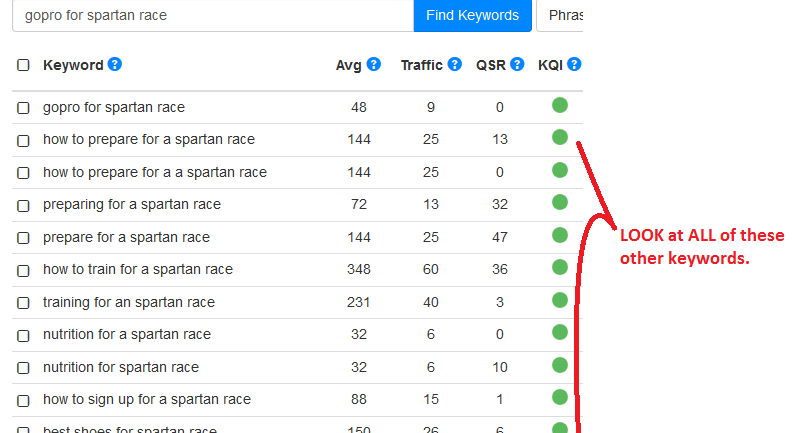Screen dimensions: 793x433
Task: Open the Phrase dropdown beside Find Keywords
Action: tap(560, 16)
